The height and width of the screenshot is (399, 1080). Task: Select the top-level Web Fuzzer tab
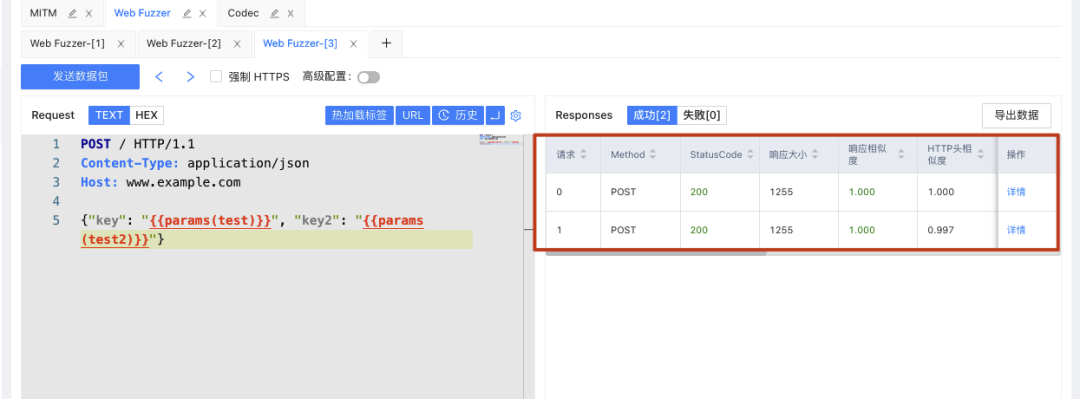(x=142, y=13)
